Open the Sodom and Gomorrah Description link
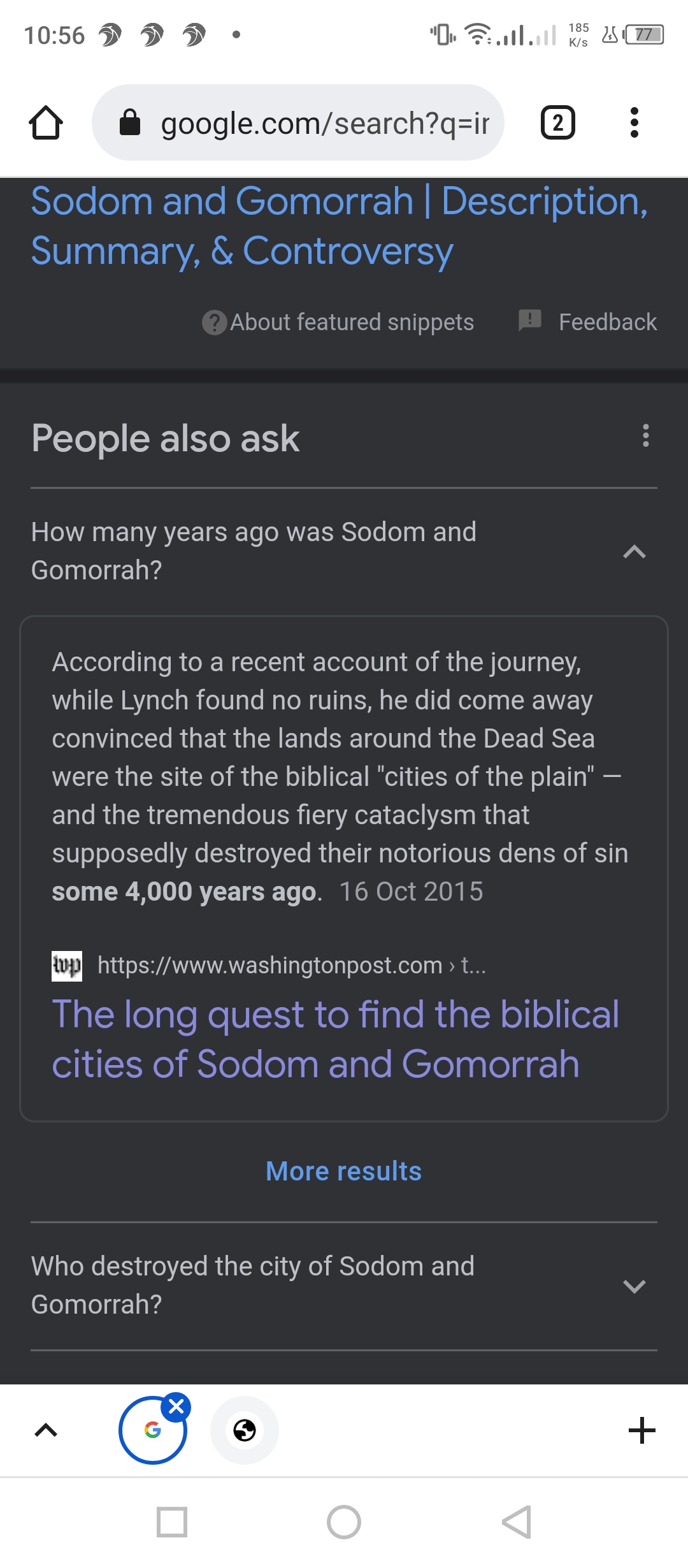Image resolution: width=688 pixels, height=1568 pixels. tap(340, 226)
